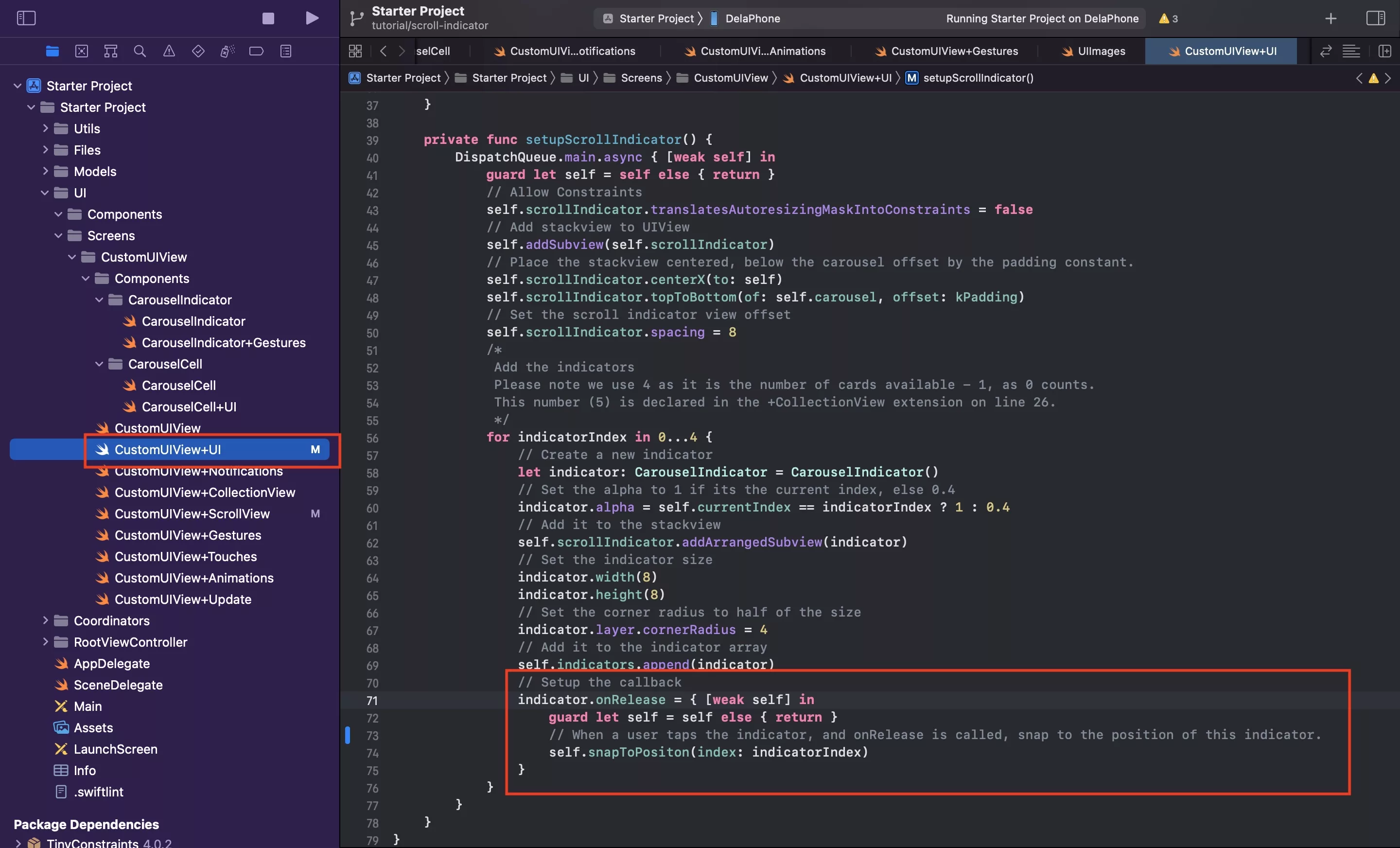1400x848 pixels.
Task: Expand the Coordinators folder
Action: coord(46,620)
